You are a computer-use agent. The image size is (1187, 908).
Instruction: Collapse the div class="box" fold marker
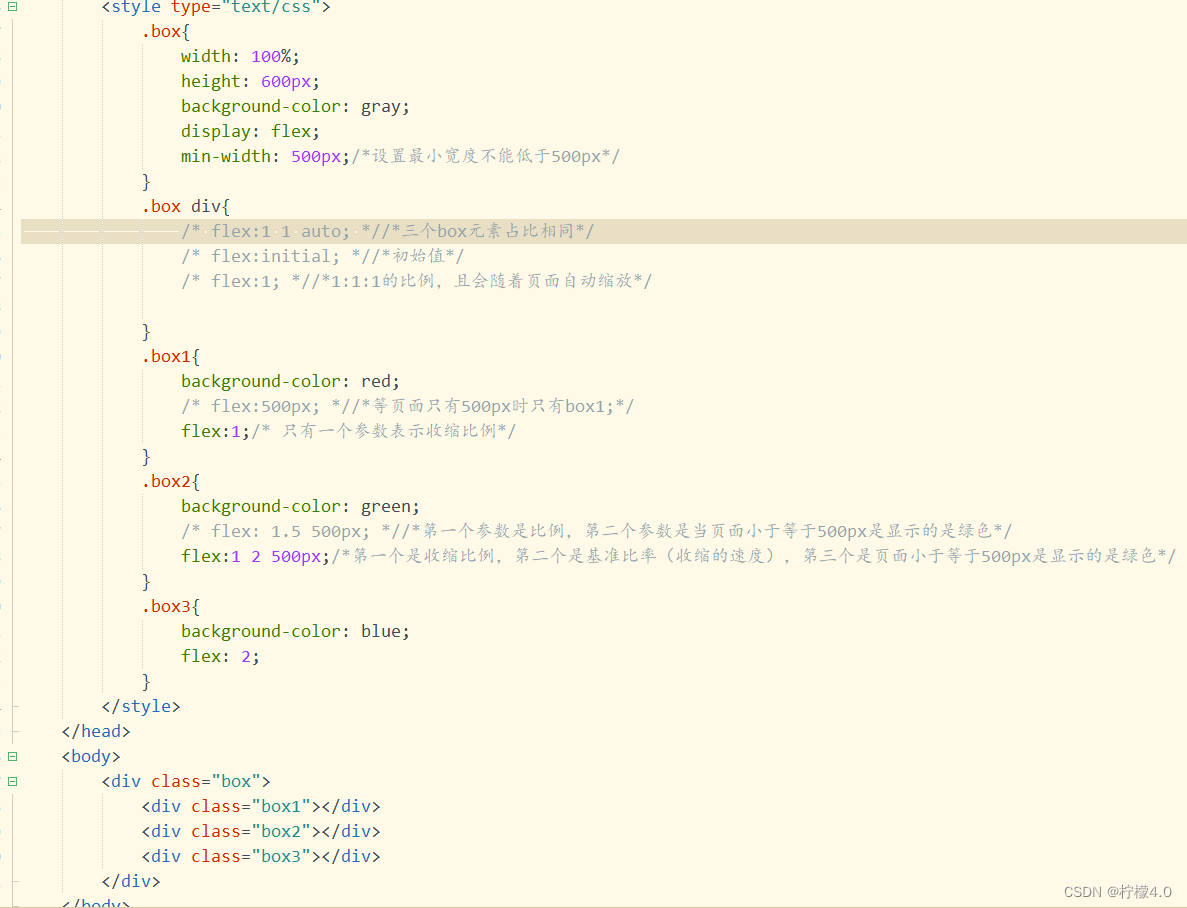click(x=12, y=781)
